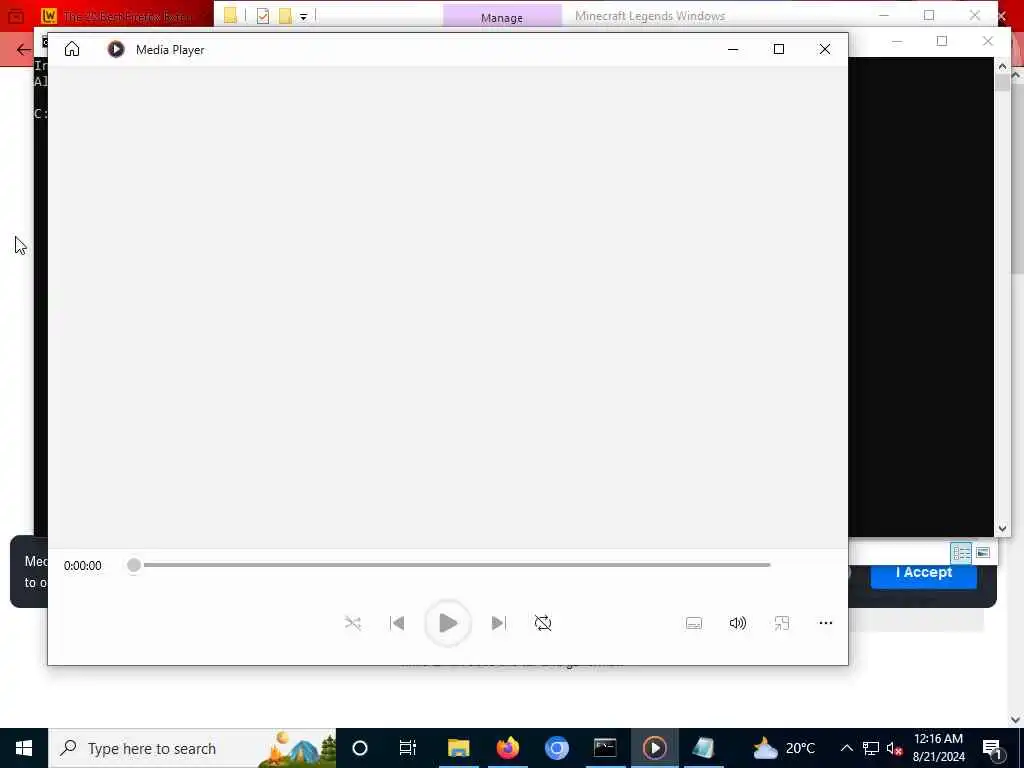Image resolution: width=1024 pixels, height=768 pixels.
Task: Open File Explorer from the taskbar
Action: [x=458, y=748]
